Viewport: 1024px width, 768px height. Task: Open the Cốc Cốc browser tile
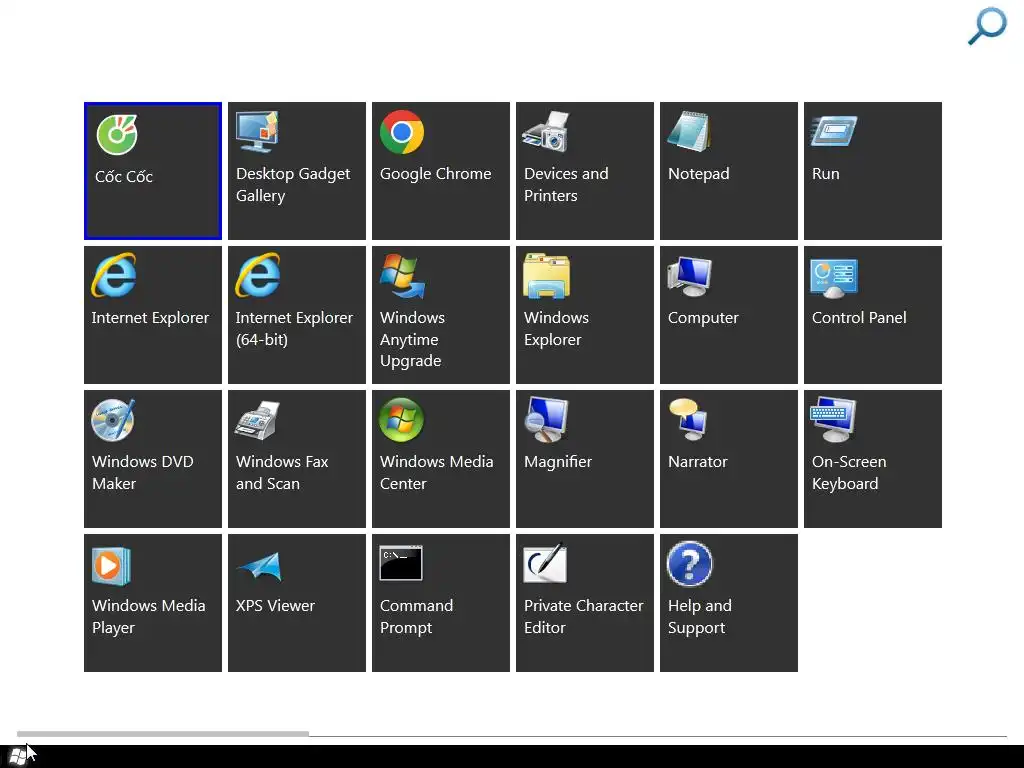(153, 171)
